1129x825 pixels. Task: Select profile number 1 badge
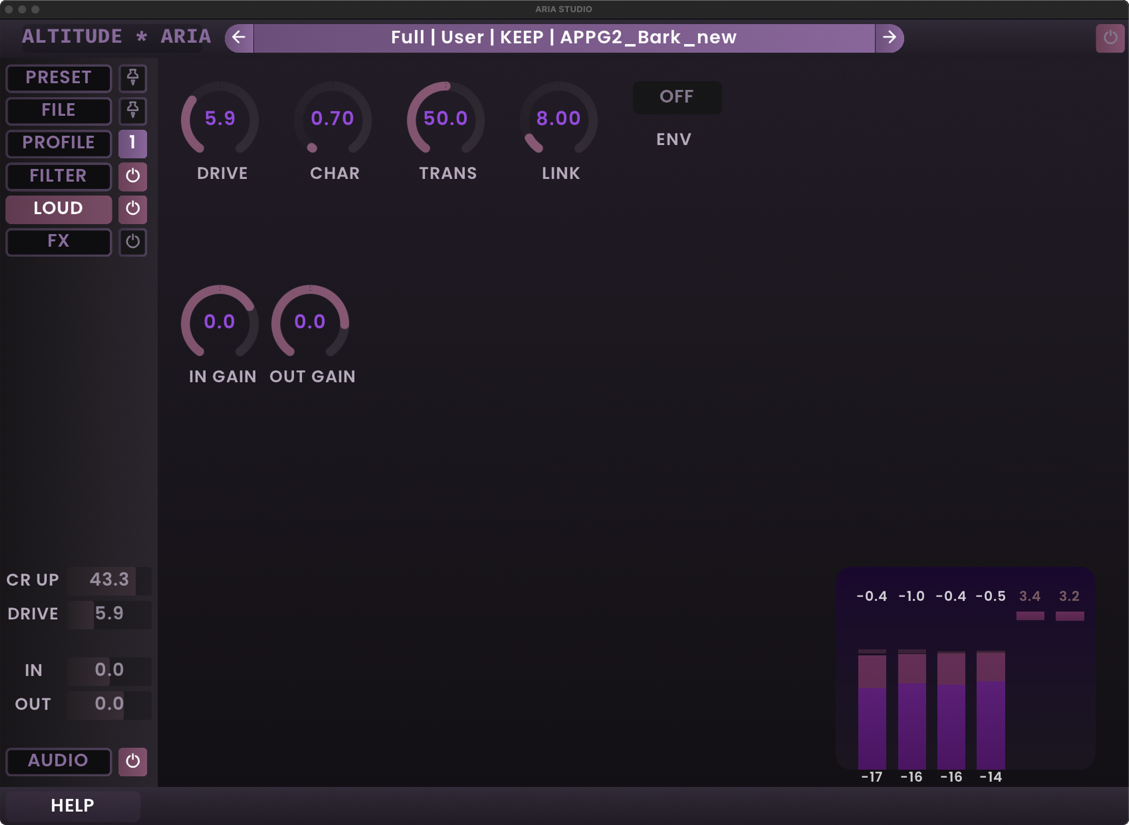coord(132,143)
